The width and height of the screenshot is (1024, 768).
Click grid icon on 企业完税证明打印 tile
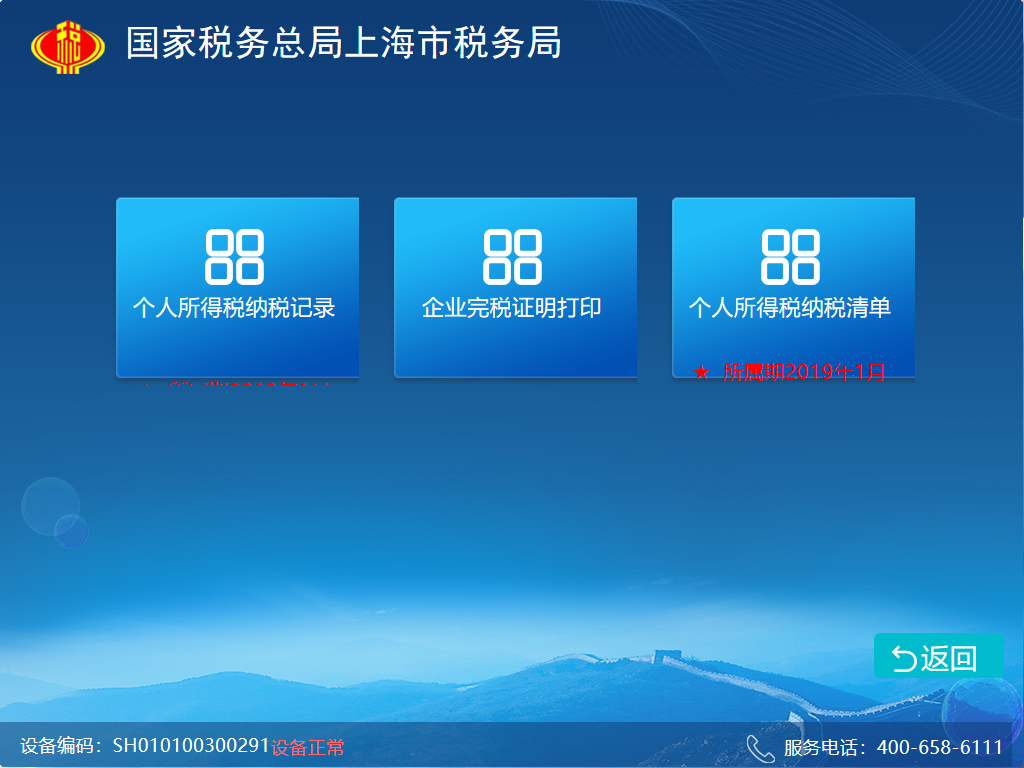pyautogui.click(x=512, y=257)
